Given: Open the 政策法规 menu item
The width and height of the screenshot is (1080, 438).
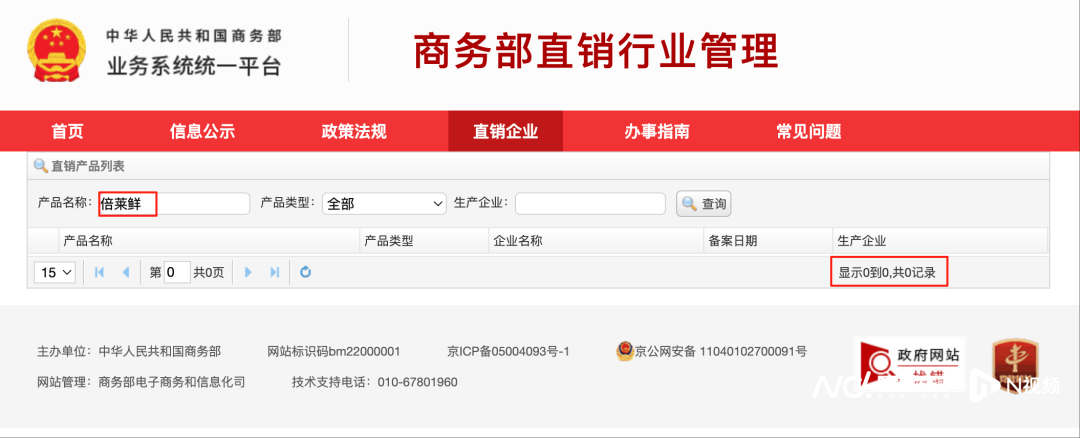Looking at the screenshot, I should tap(353, 131).
